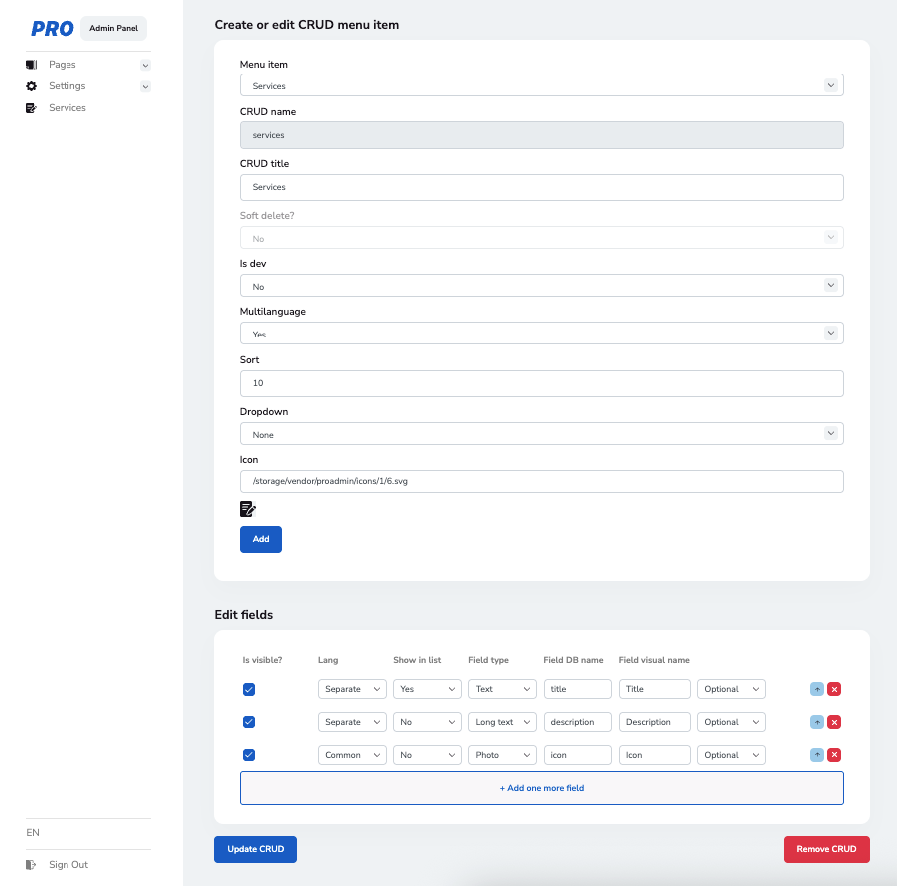
Task: Remove the icon field row
Action: (834, 755)
